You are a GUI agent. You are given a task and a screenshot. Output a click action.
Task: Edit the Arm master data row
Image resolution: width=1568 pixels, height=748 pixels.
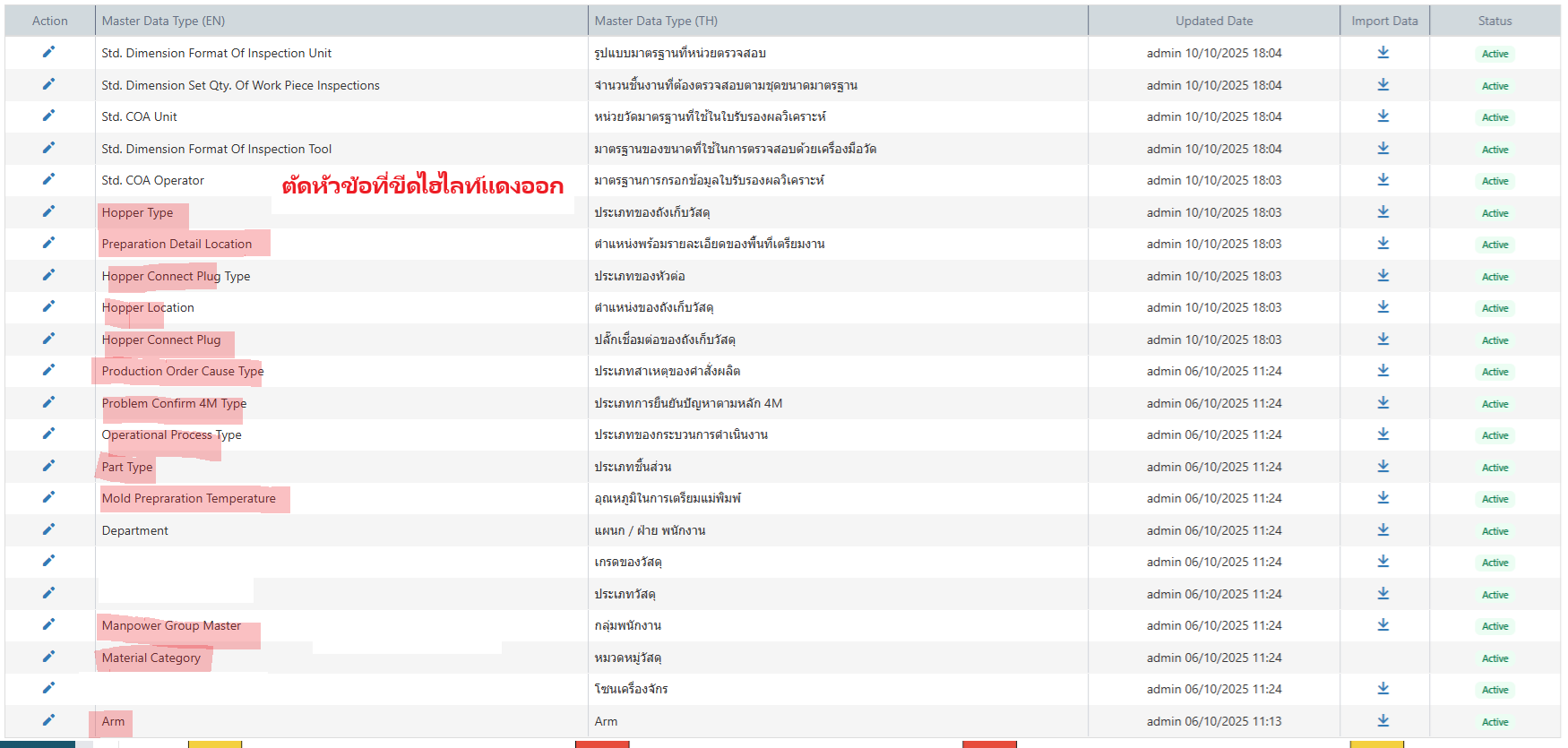point(48,720)
